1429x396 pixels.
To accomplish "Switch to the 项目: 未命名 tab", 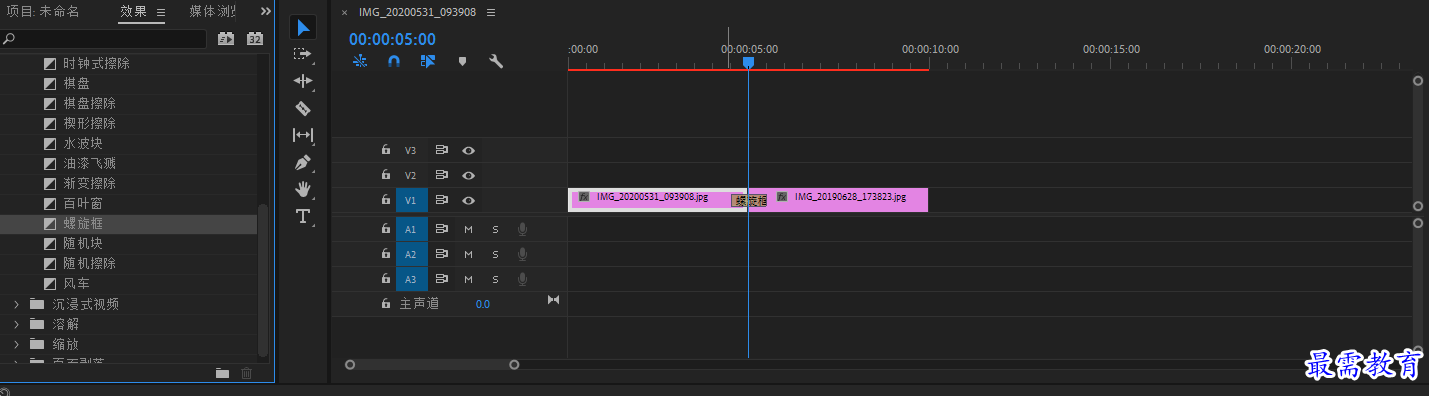I will (43, 12).
